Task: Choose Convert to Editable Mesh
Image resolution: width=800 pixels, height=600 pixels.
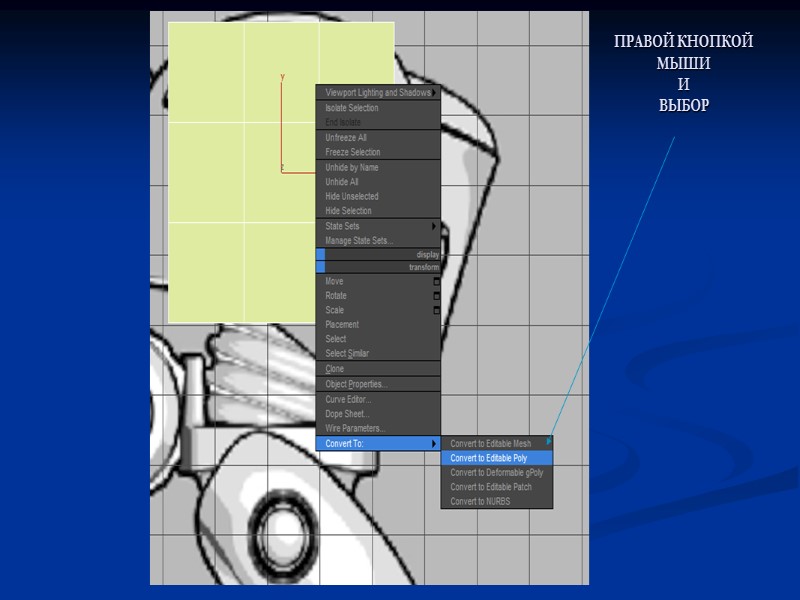Action: coord(496,443)
